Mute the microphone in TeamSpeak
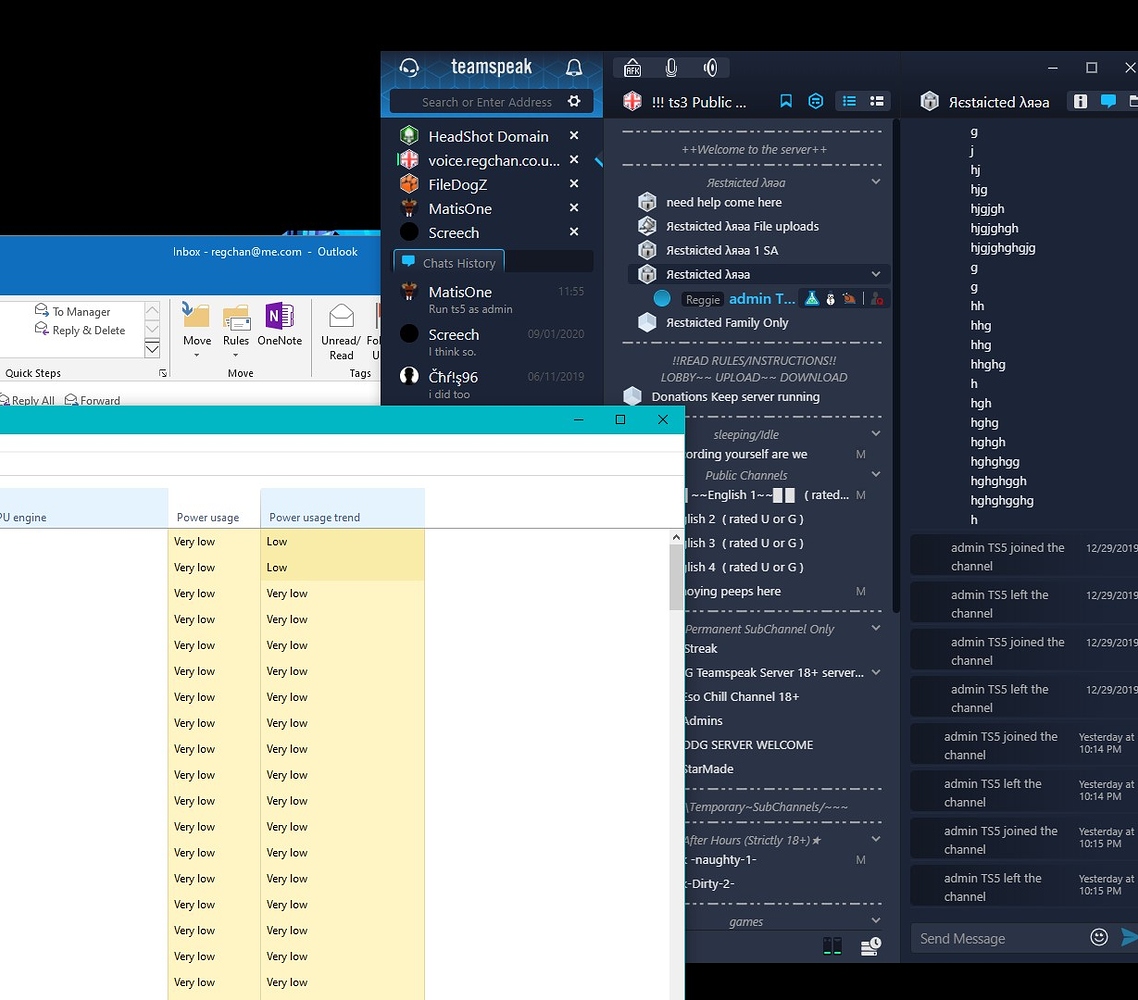This screenshot has height=1000, width=1138. point(671,67)
